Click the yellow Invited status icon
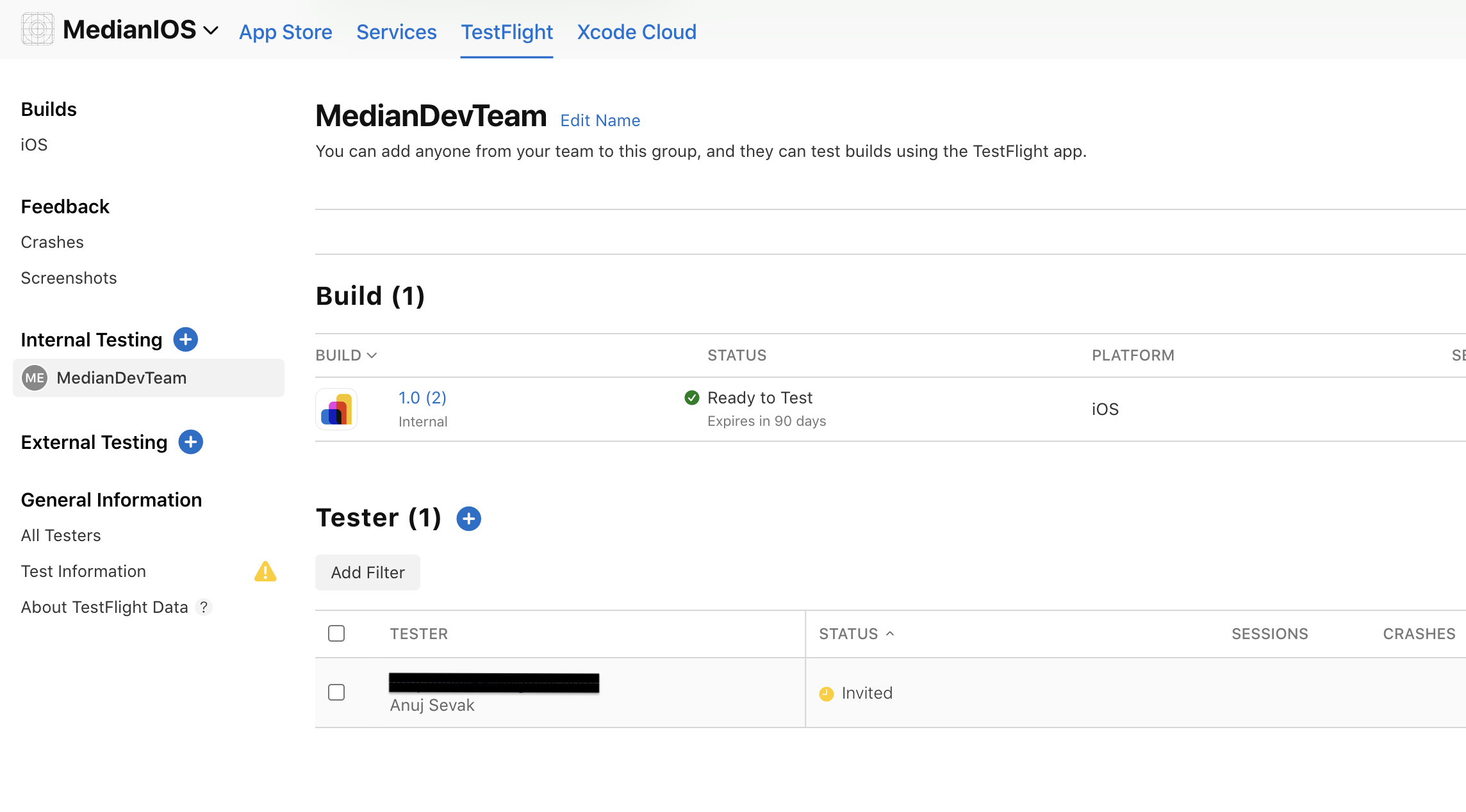Image resolution: width=1466 pixels, height=812 pixels. (827, 694)
